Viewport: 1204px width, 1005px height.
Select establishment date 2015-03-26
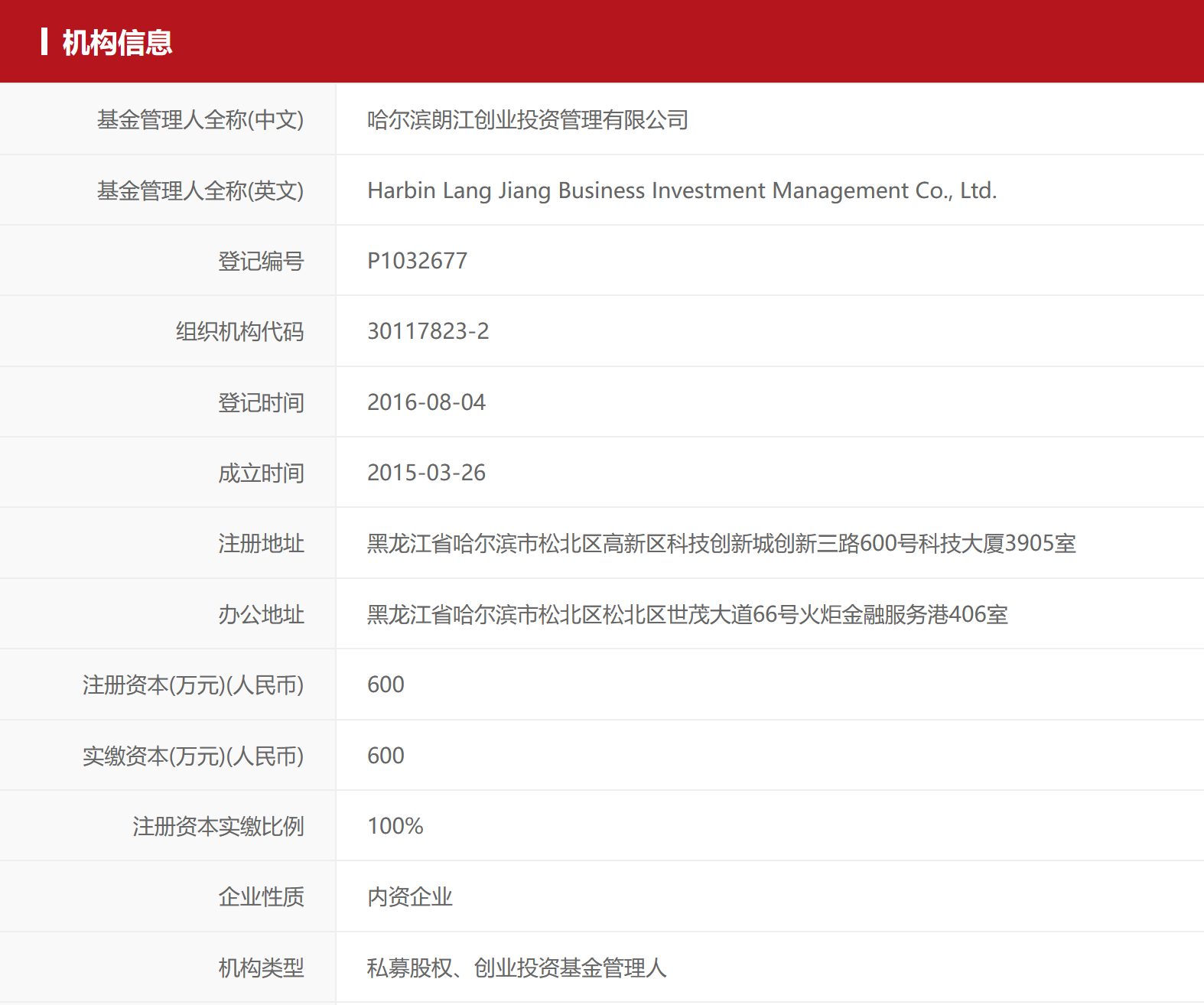pos(426,473)
